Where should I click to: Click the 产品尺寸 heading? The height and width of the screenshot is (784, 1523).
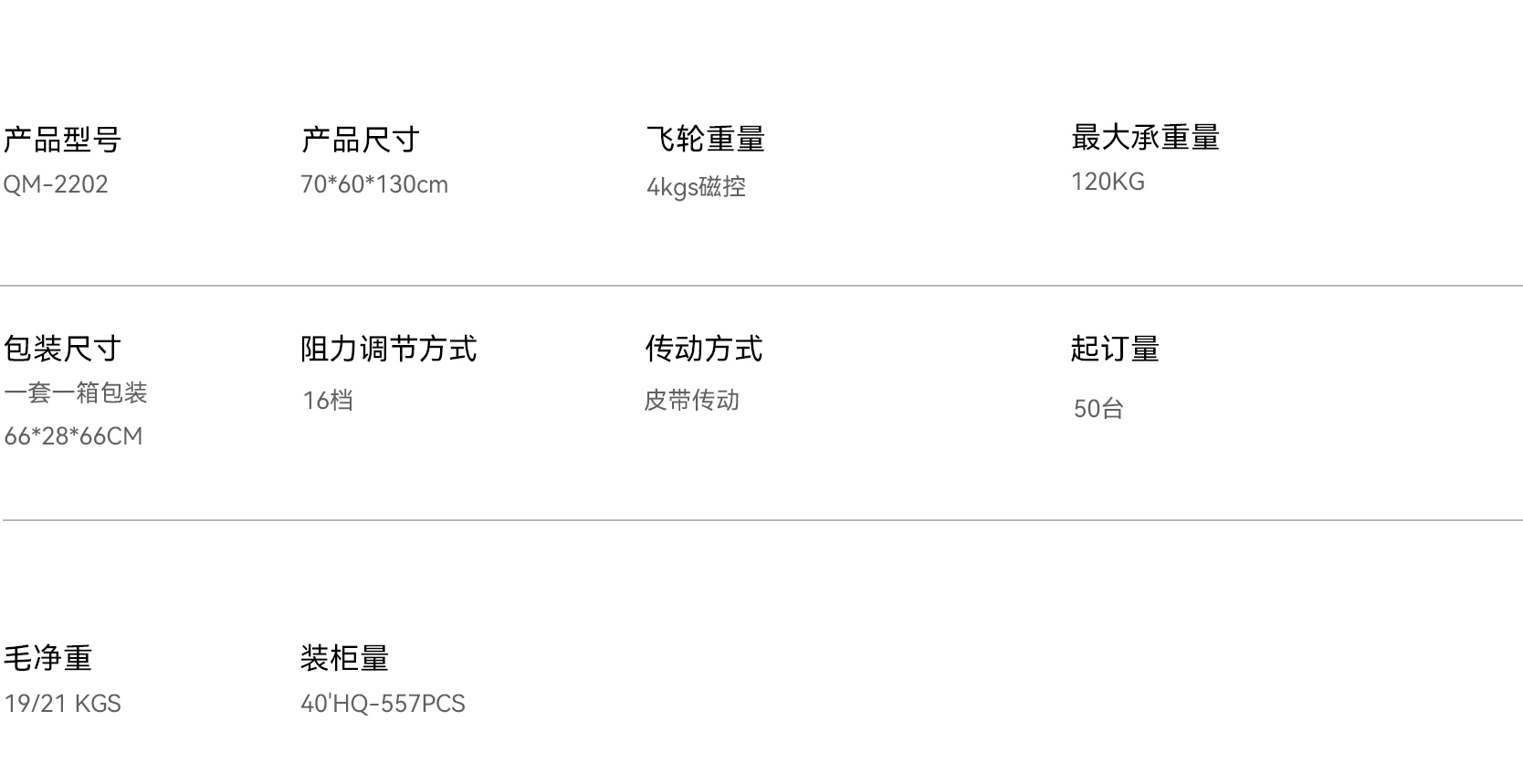pyautogui.click(x=361, y=140)
